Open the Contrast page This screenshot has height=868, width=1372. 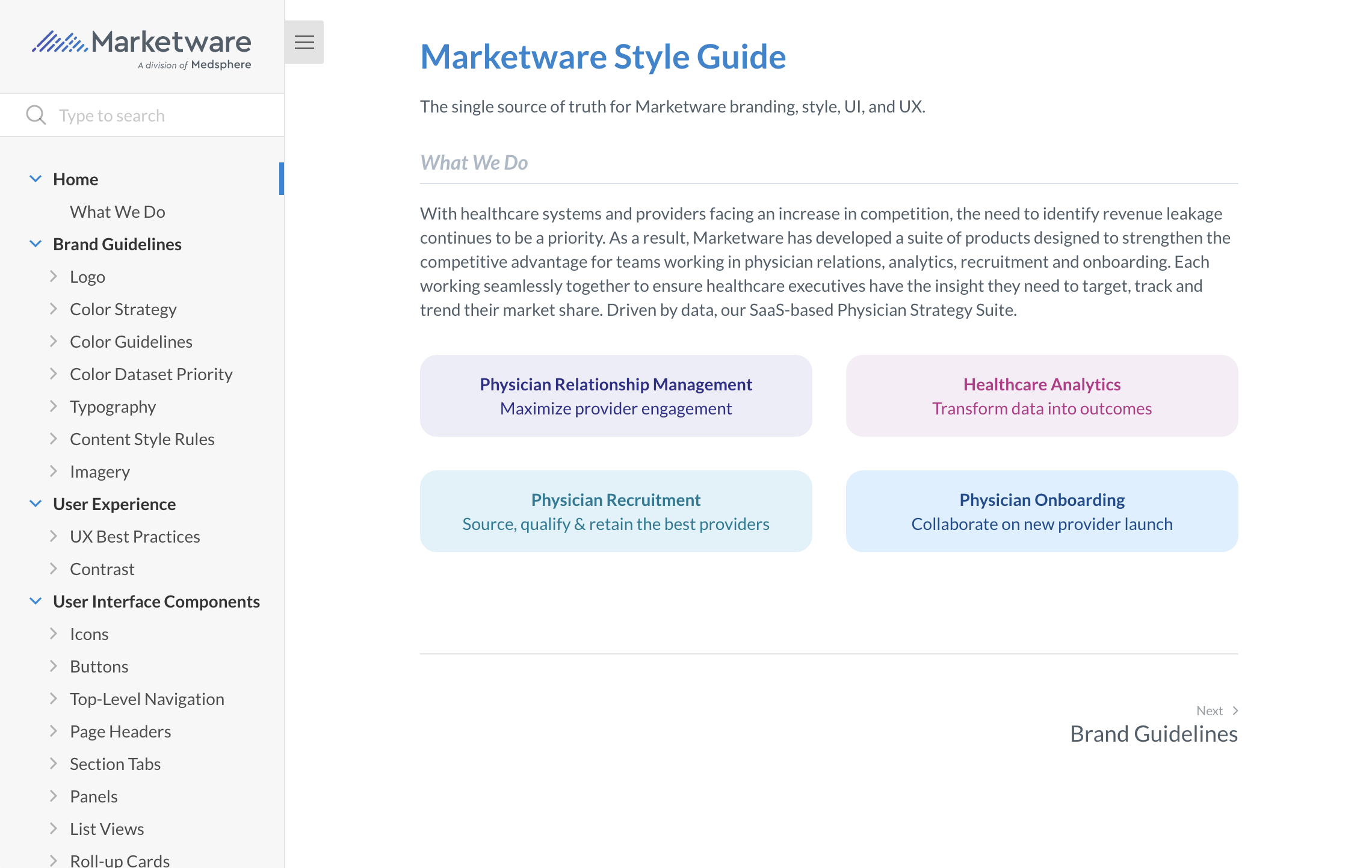[102, 568]
